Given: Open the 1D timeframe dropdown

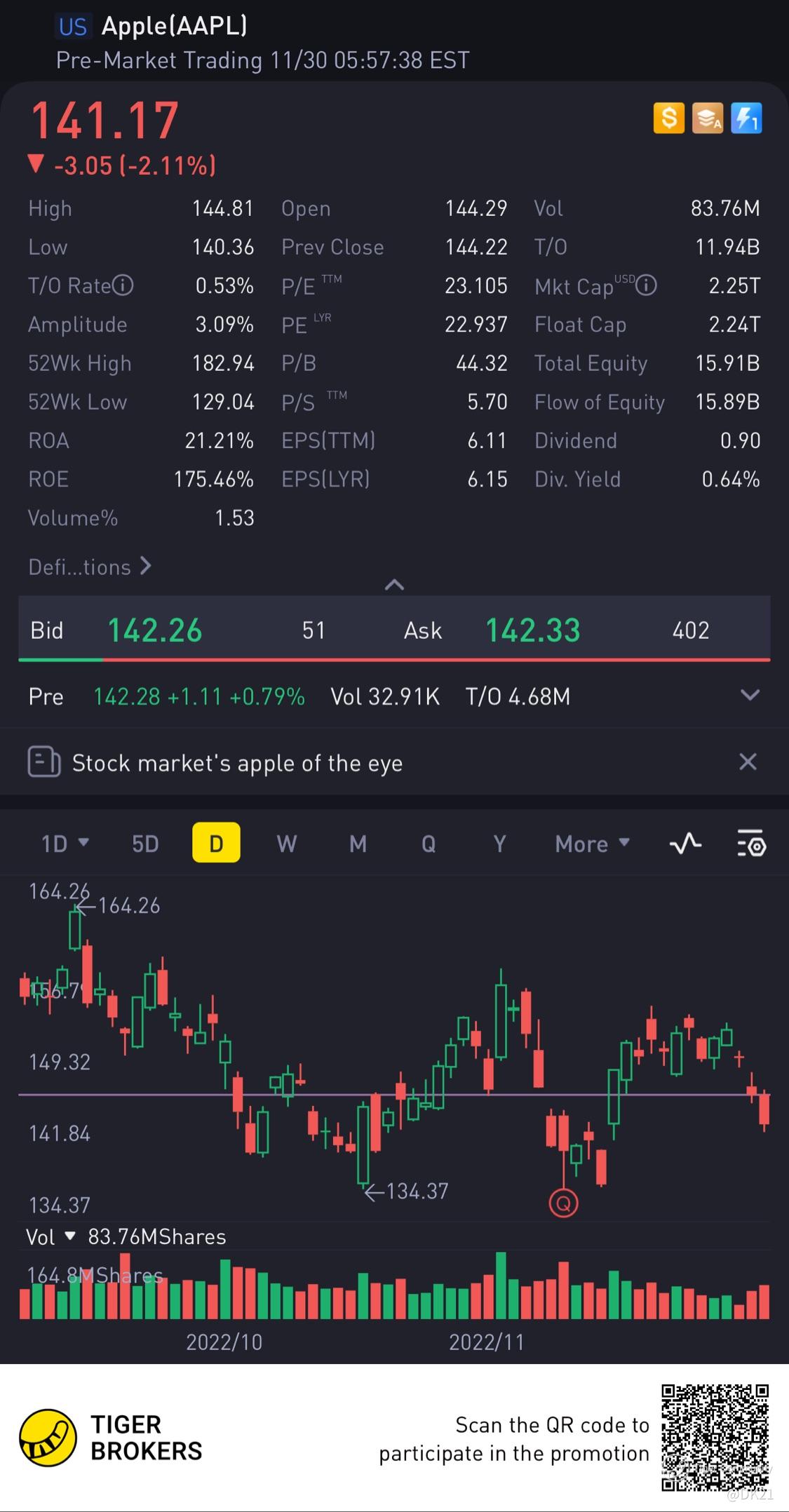Looking at the screenshot, I should (65, 843).
